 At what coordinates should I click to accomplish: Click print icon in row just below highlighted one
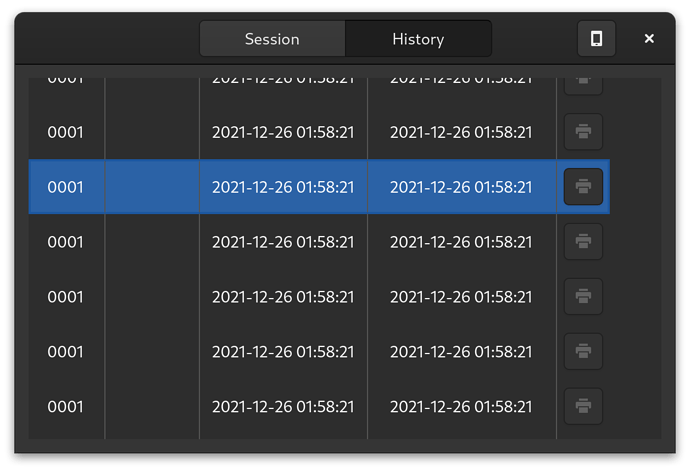(583, 242)
